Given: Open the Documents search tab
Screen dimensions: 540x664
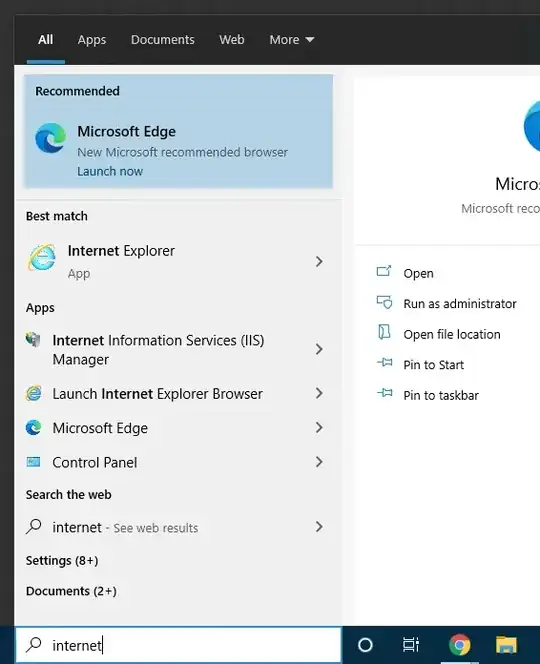Looking at the screenshot, I should pos(163,40).
